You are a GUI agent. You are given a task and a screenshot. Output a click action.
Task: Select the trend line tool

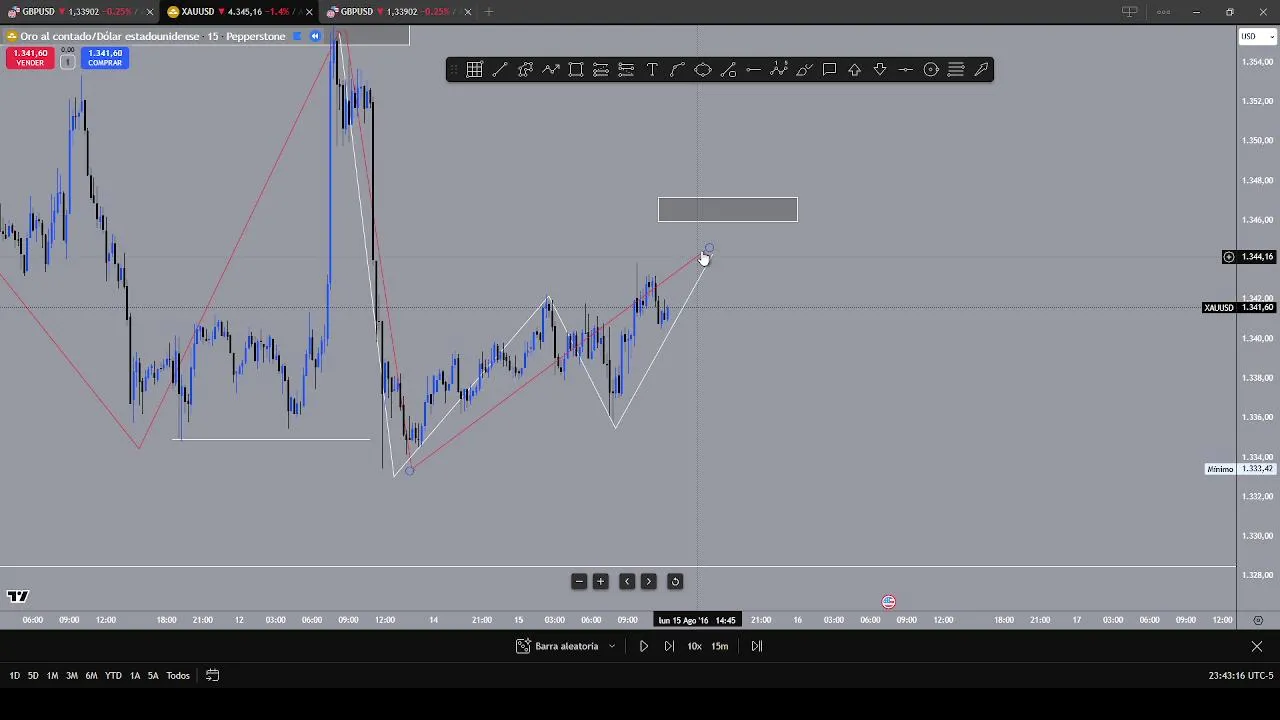tap(500, 69)
